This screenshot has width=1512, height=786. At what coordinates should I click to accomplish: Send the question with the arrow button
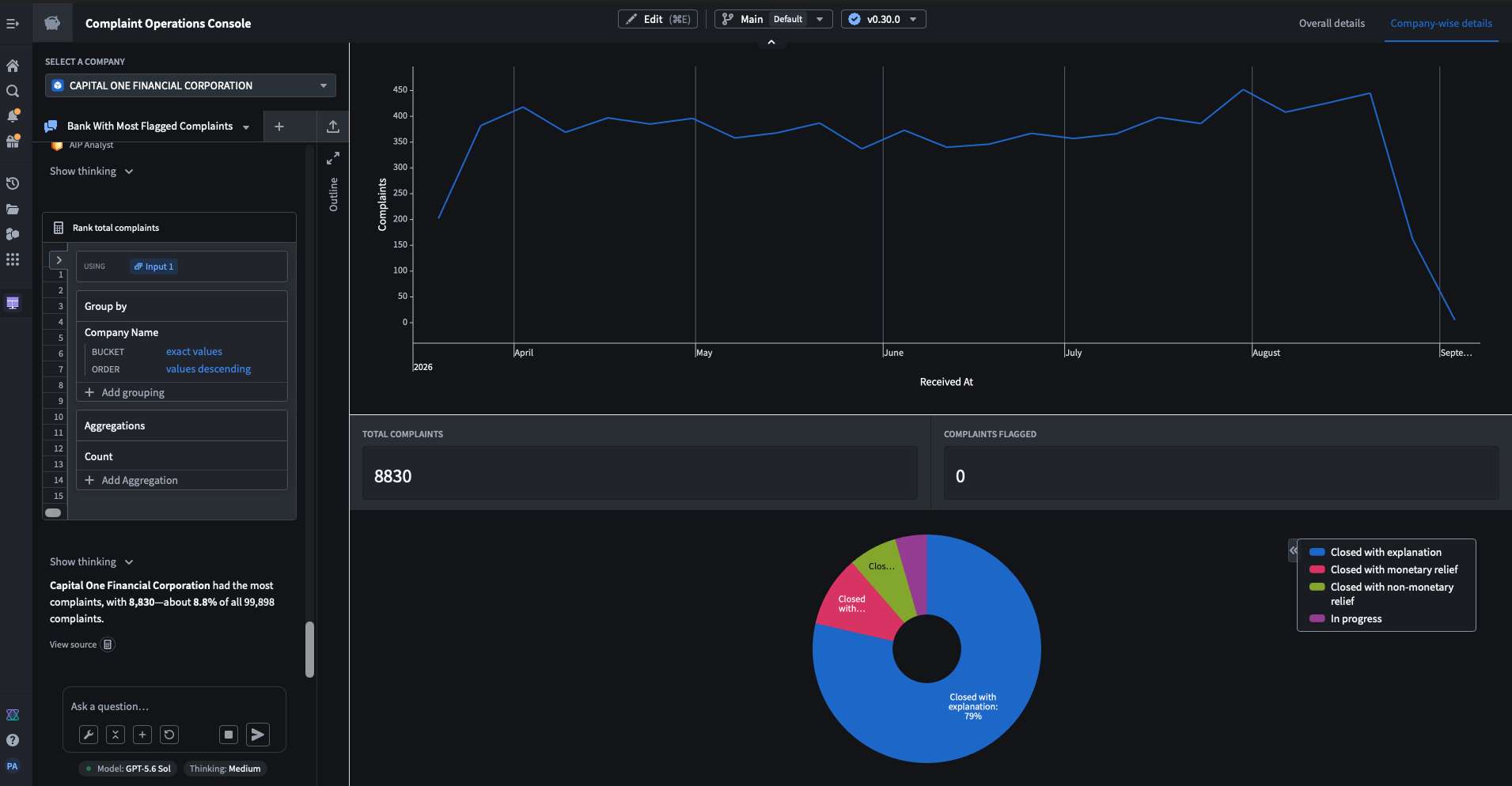point(258,735)
